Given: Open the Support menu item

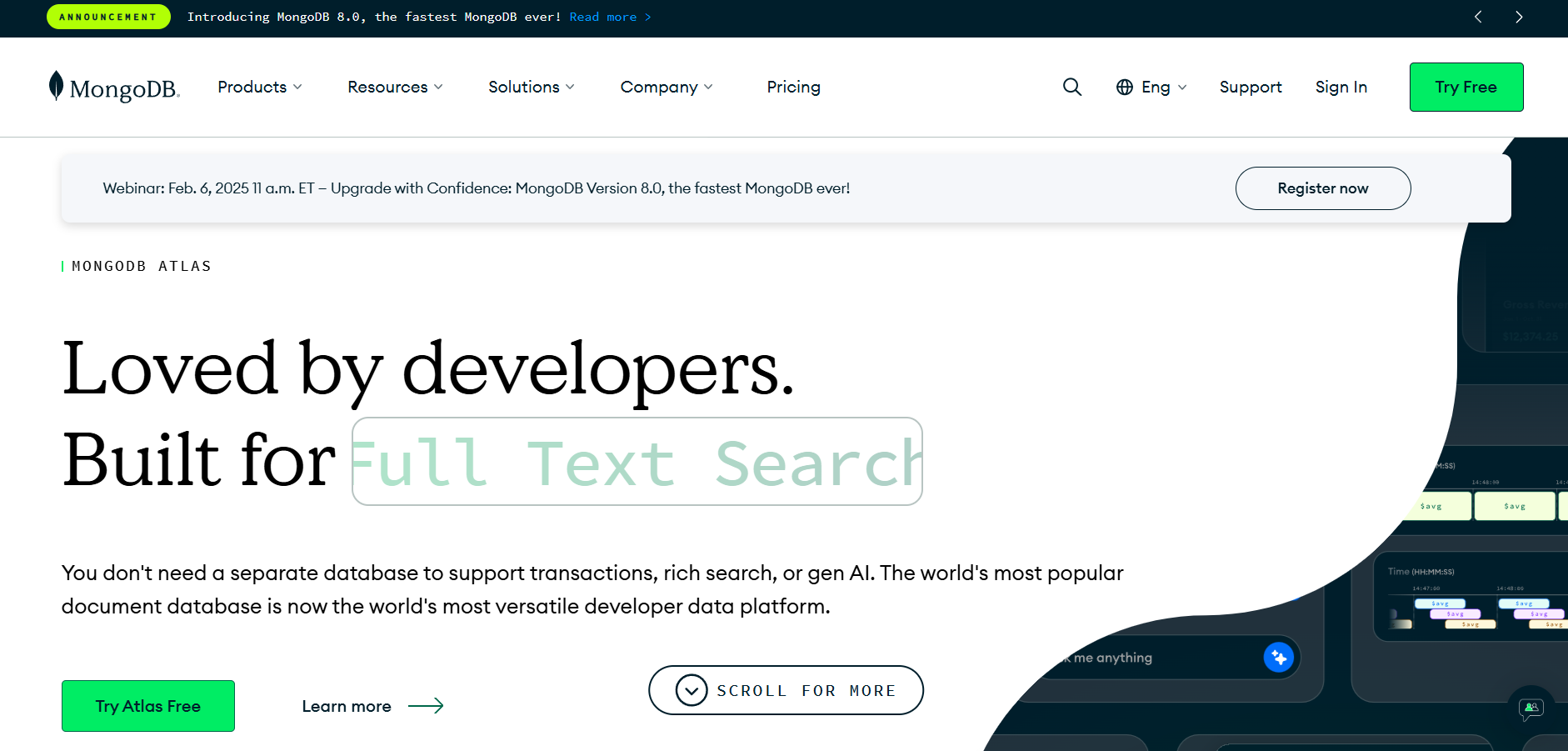Looking at the screenshot, I should tap(1251, 87).
